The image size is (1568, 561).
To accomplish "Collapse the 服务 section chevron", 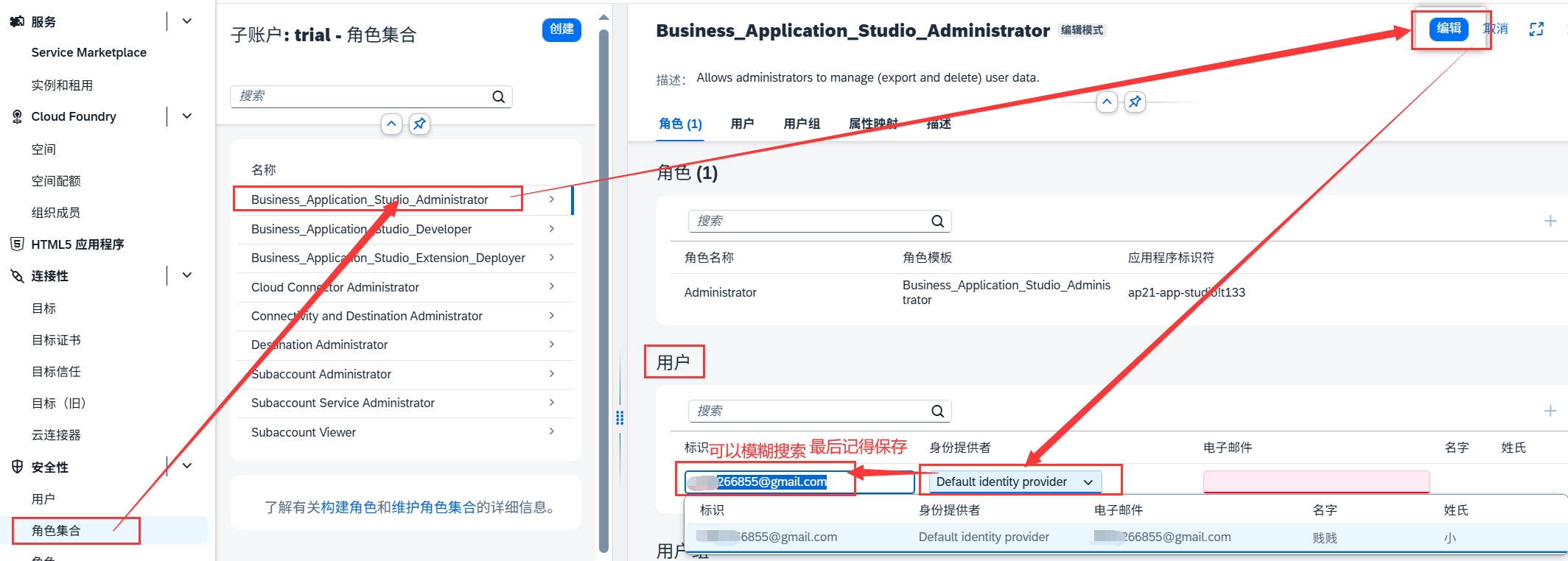I will tap(187, 21).
